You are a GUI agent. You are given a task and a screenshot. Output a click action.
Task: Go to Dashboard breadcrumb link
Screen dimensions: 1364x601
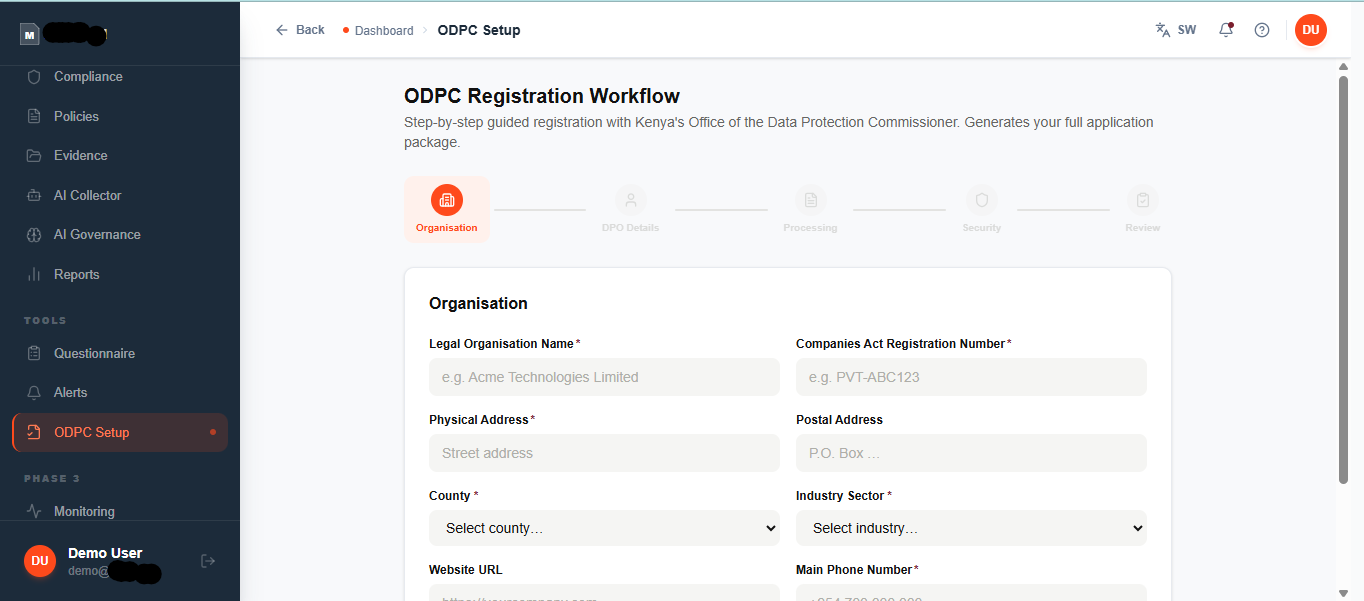383,31
